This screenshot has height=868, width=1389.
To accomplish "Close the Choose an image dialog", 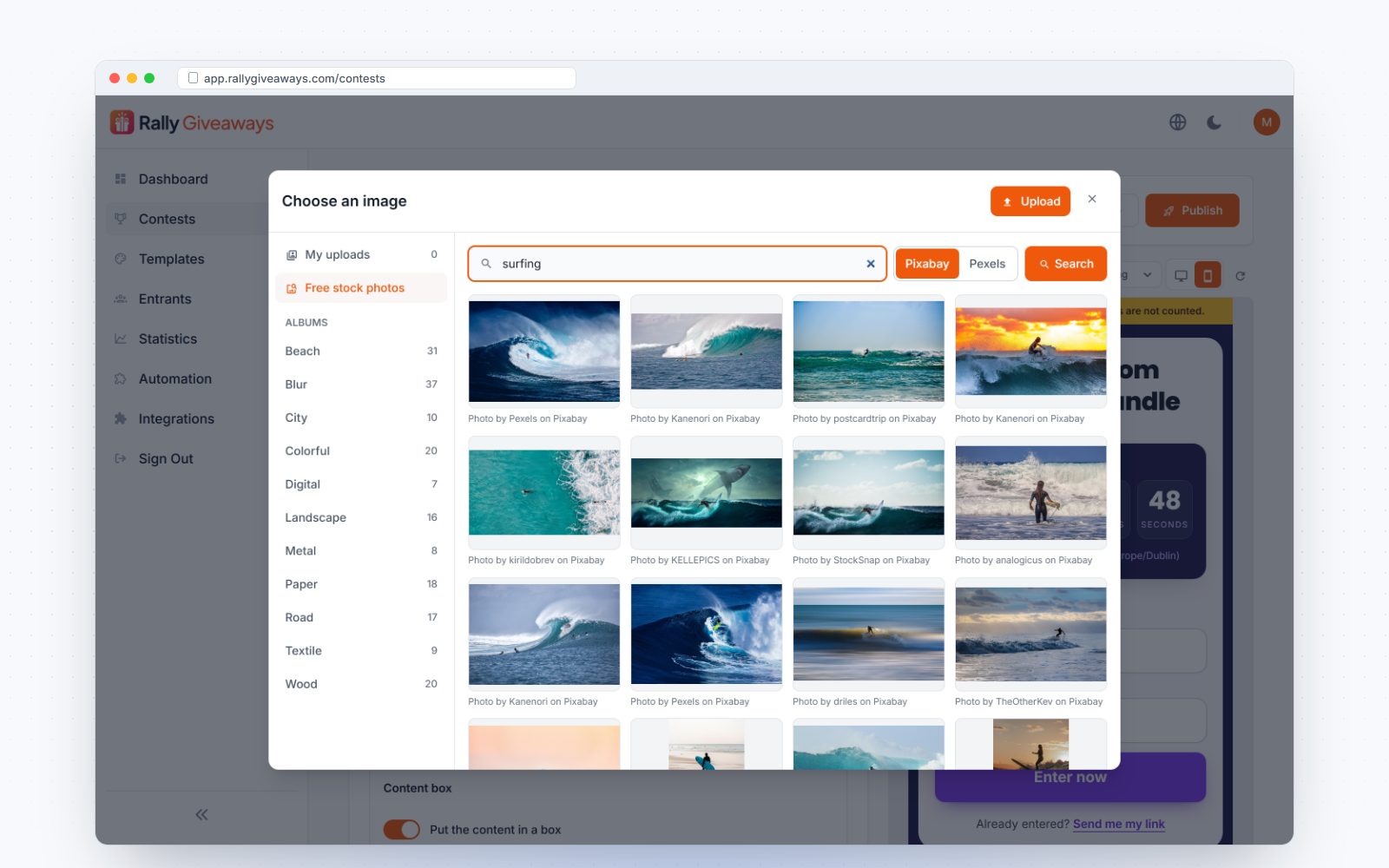I will (x=1092, y=200).
